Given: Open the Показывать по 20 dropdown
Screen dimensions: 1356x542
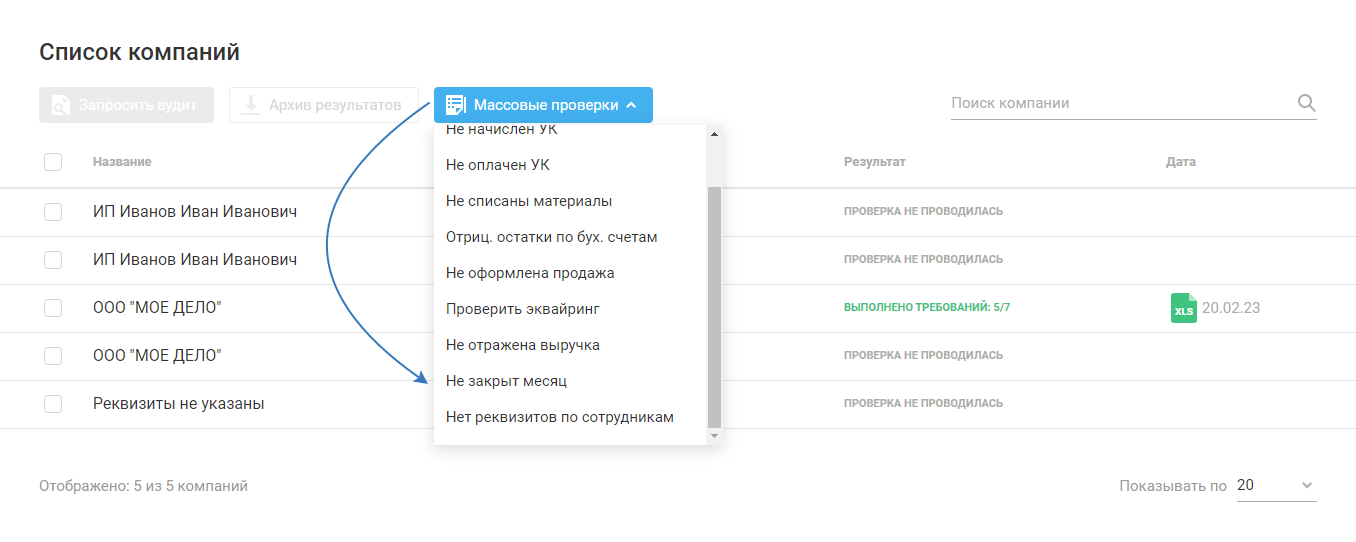Looking at the screenshot, I should [x=1276, y=486].
